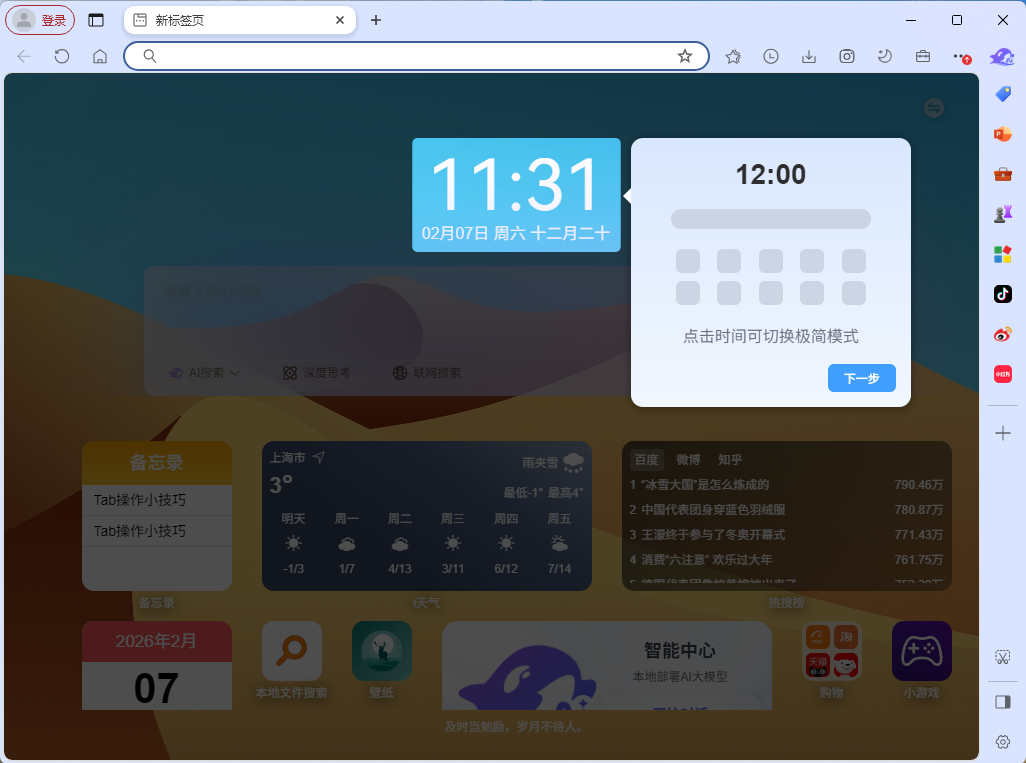Screen dimensions: 1026x763
Task: Open Xiaohongshu in the sidebar
Action: click(1002, 374)
